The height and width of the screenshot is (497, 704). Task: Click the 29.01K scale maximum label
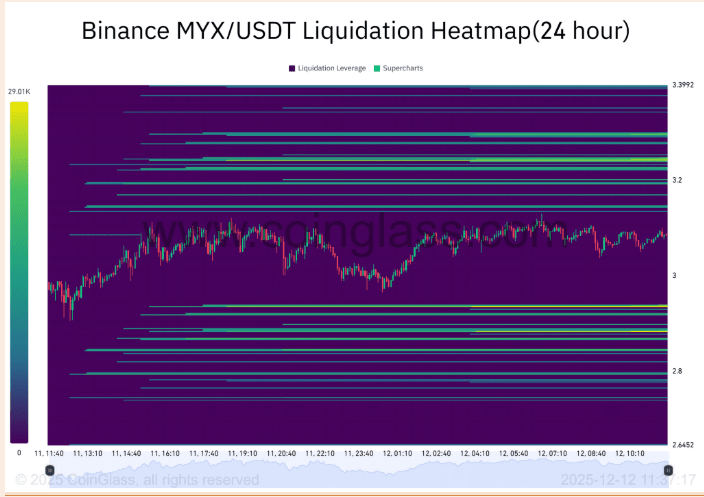(19, 92)
